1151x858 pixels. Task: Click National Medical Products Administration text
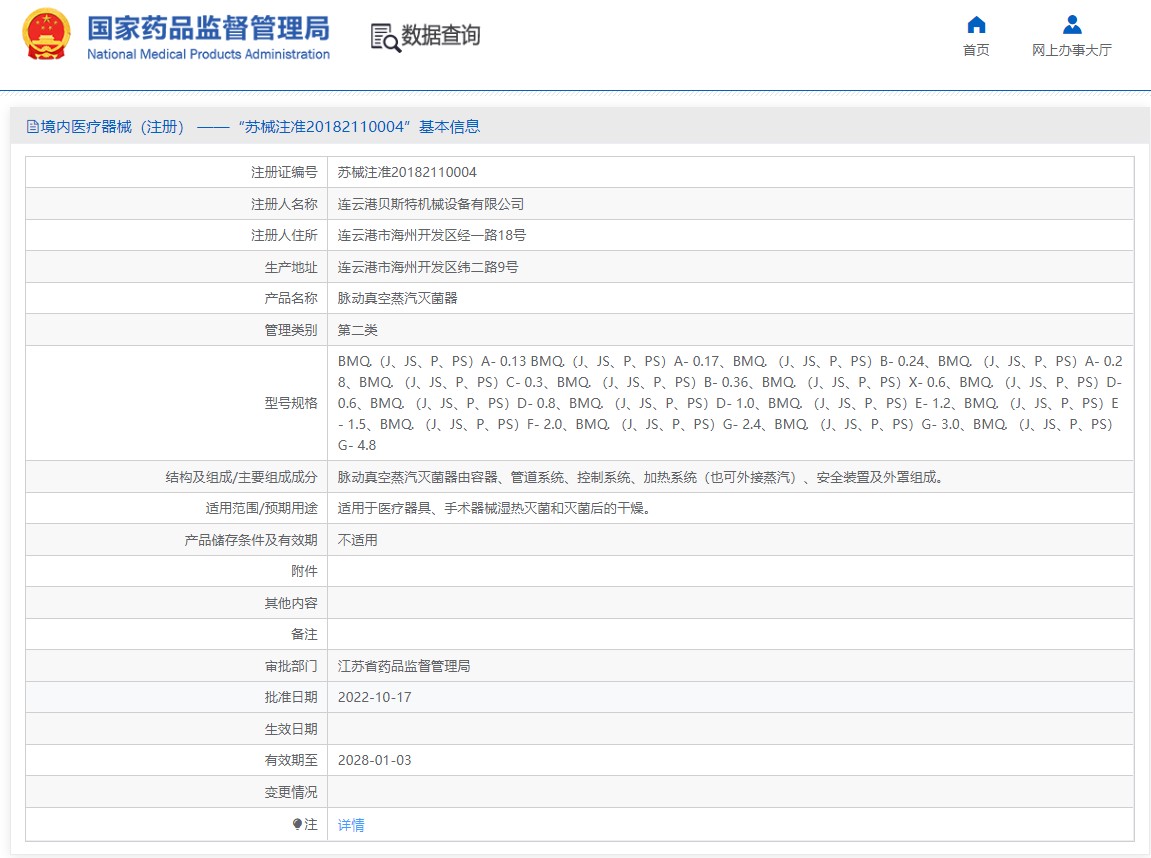(208, 54)
